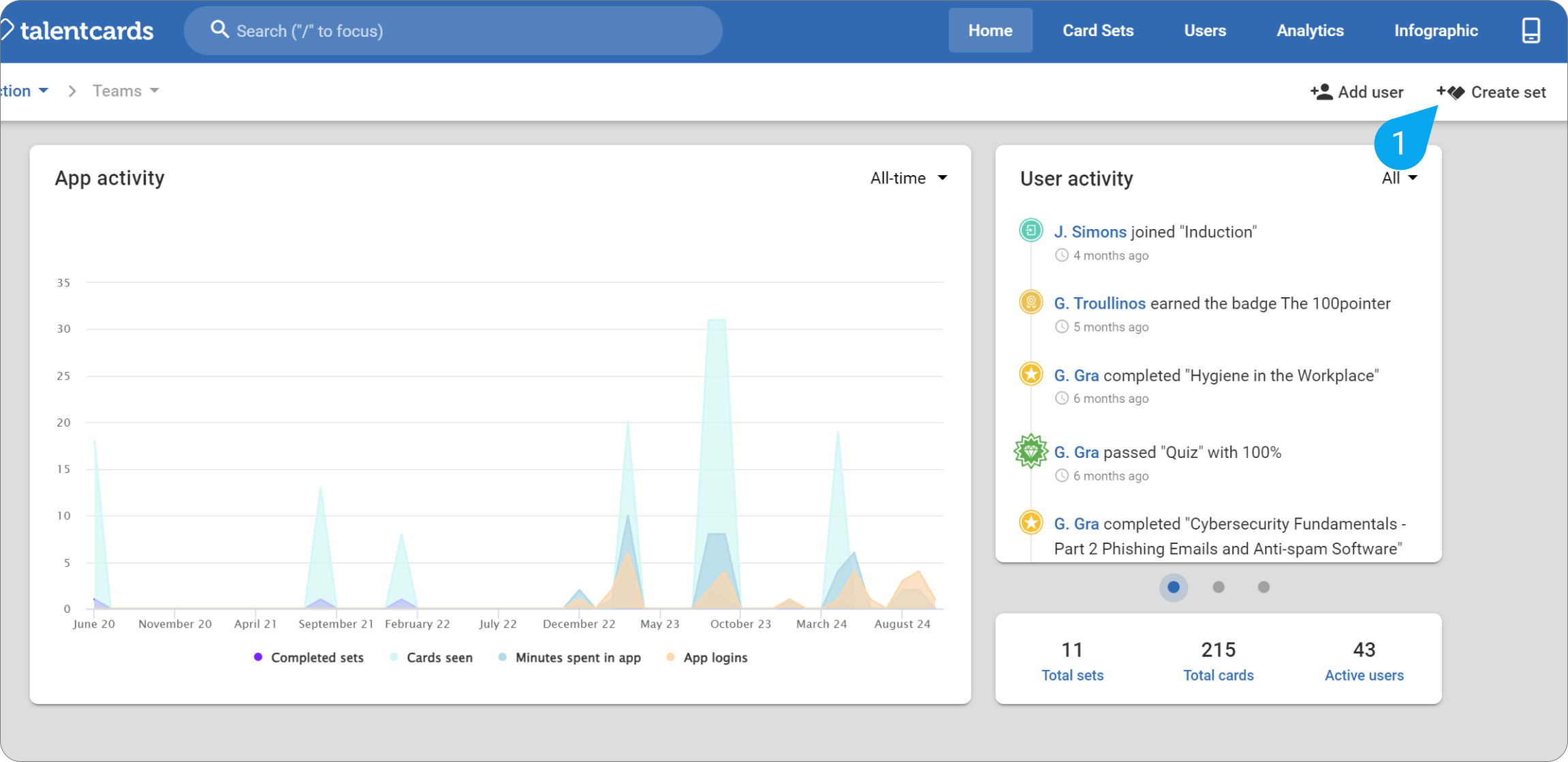
Task: Click the green Quiz passed badge icon
Action: [x=1031, y=451]
